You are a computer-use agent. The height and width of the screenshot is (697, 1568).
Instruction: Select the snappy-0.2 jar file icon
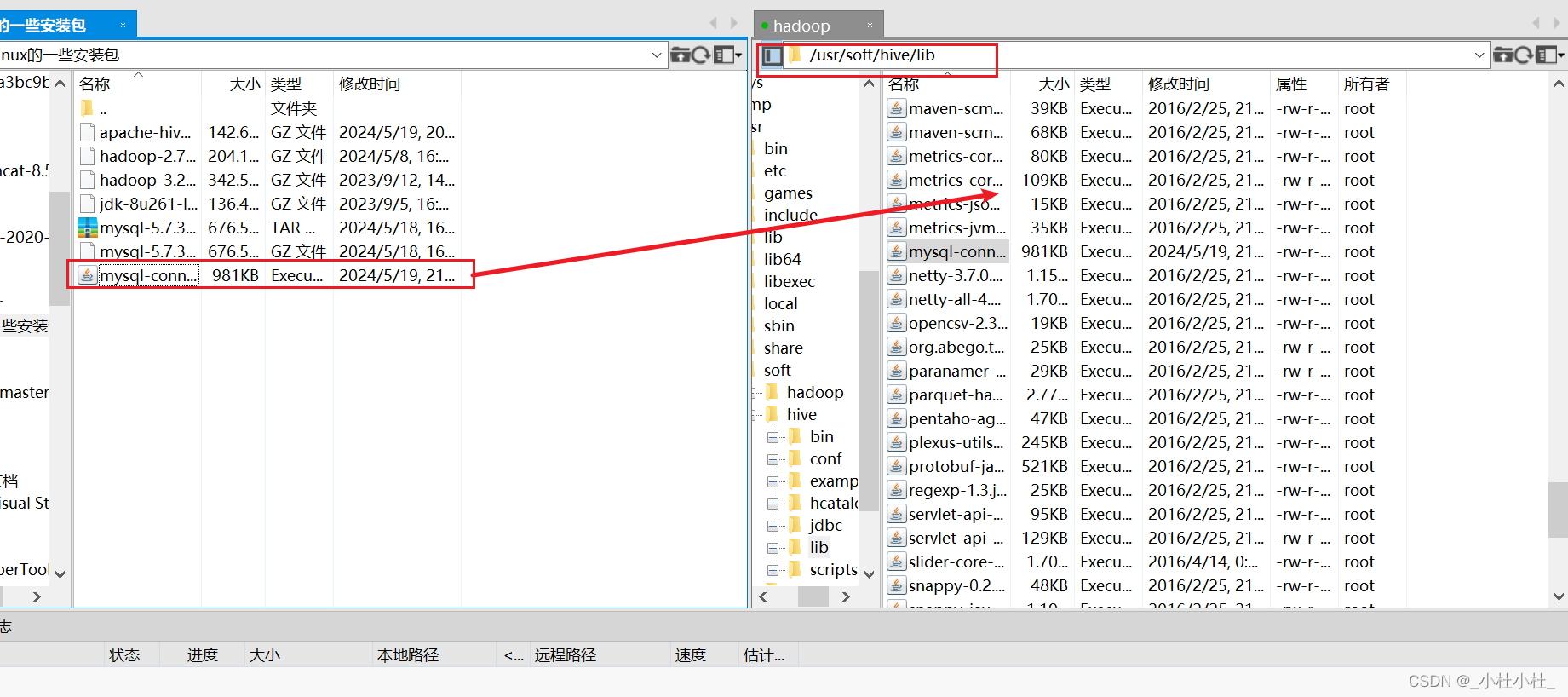point(896,585)
